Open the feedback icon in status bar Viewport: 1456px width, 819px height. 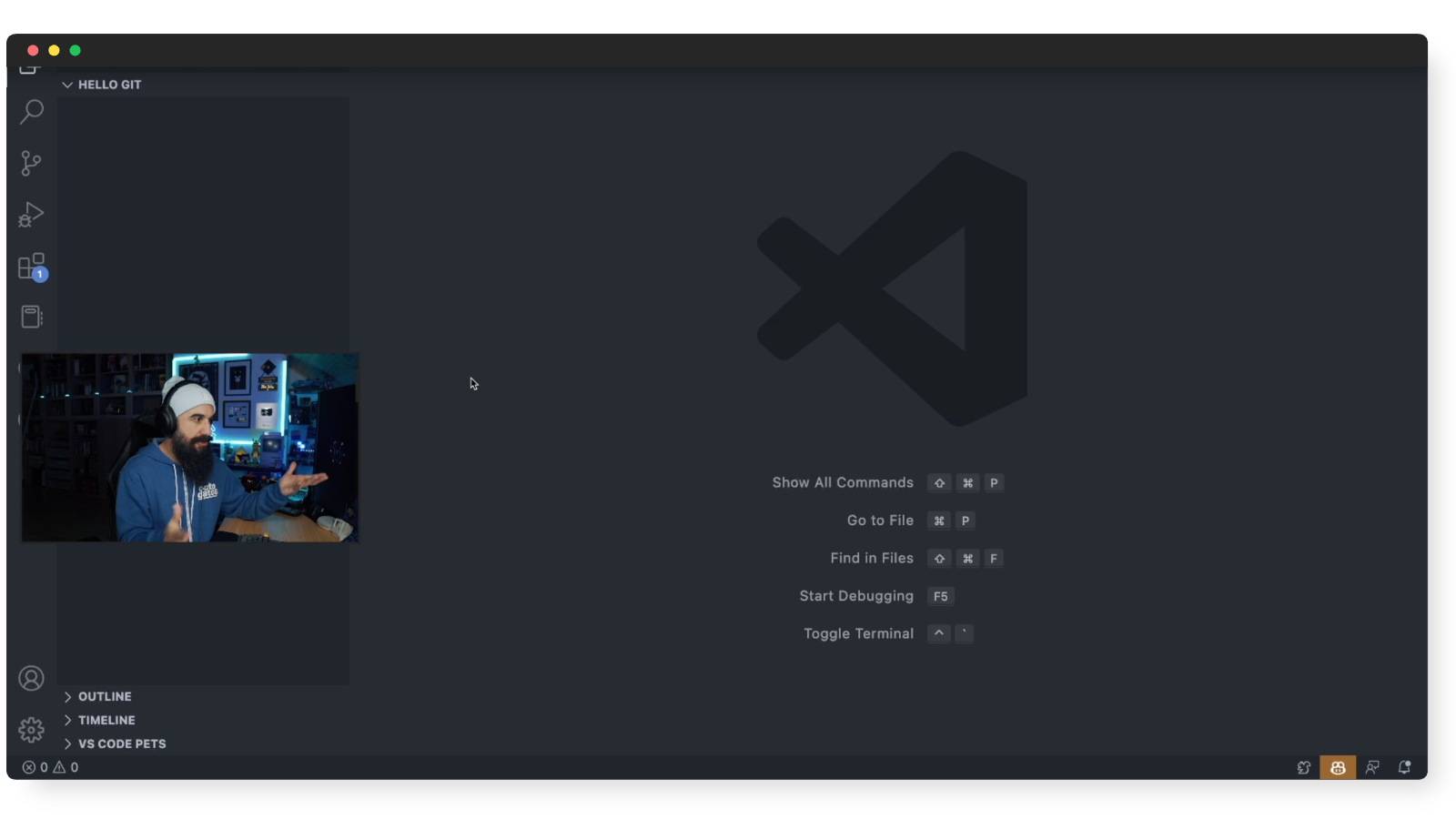pos(1372,768)
